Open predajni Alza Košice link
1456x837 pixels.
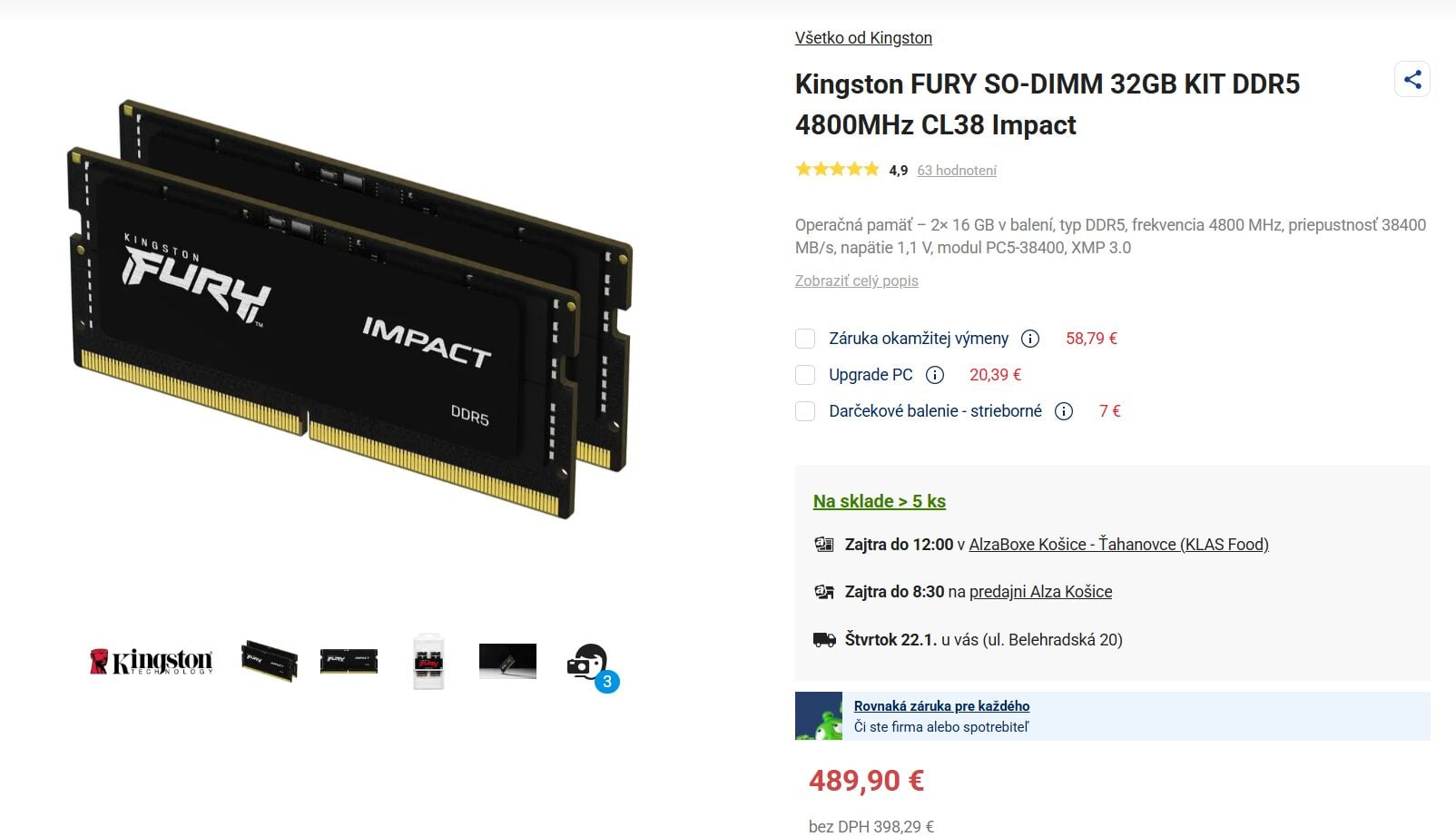point(1040,592)
